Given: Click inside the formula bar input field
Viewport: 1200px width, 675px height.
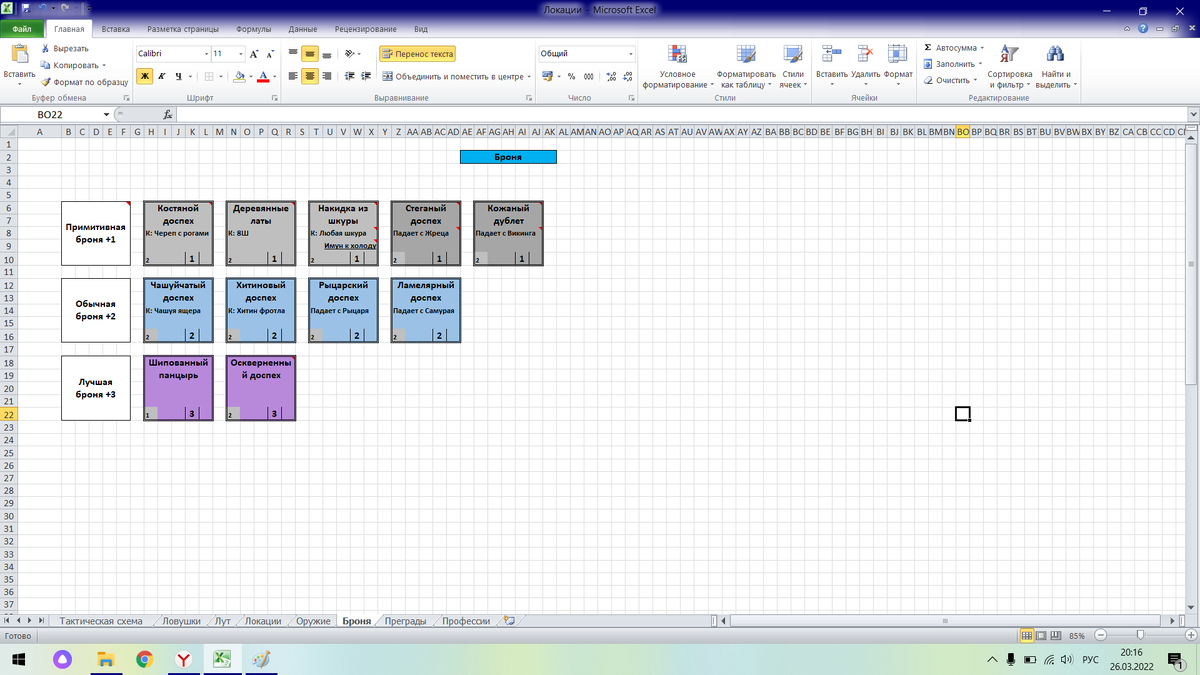Looking at the screenshot, I should coord(680,115).
